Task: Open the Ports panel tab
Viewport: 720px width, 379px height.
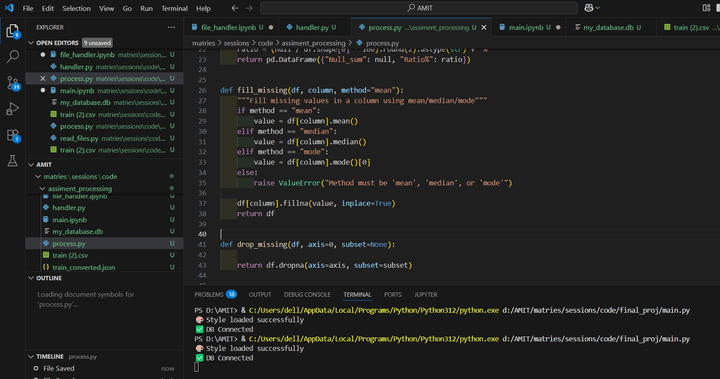Action: [x=393, y=294]
